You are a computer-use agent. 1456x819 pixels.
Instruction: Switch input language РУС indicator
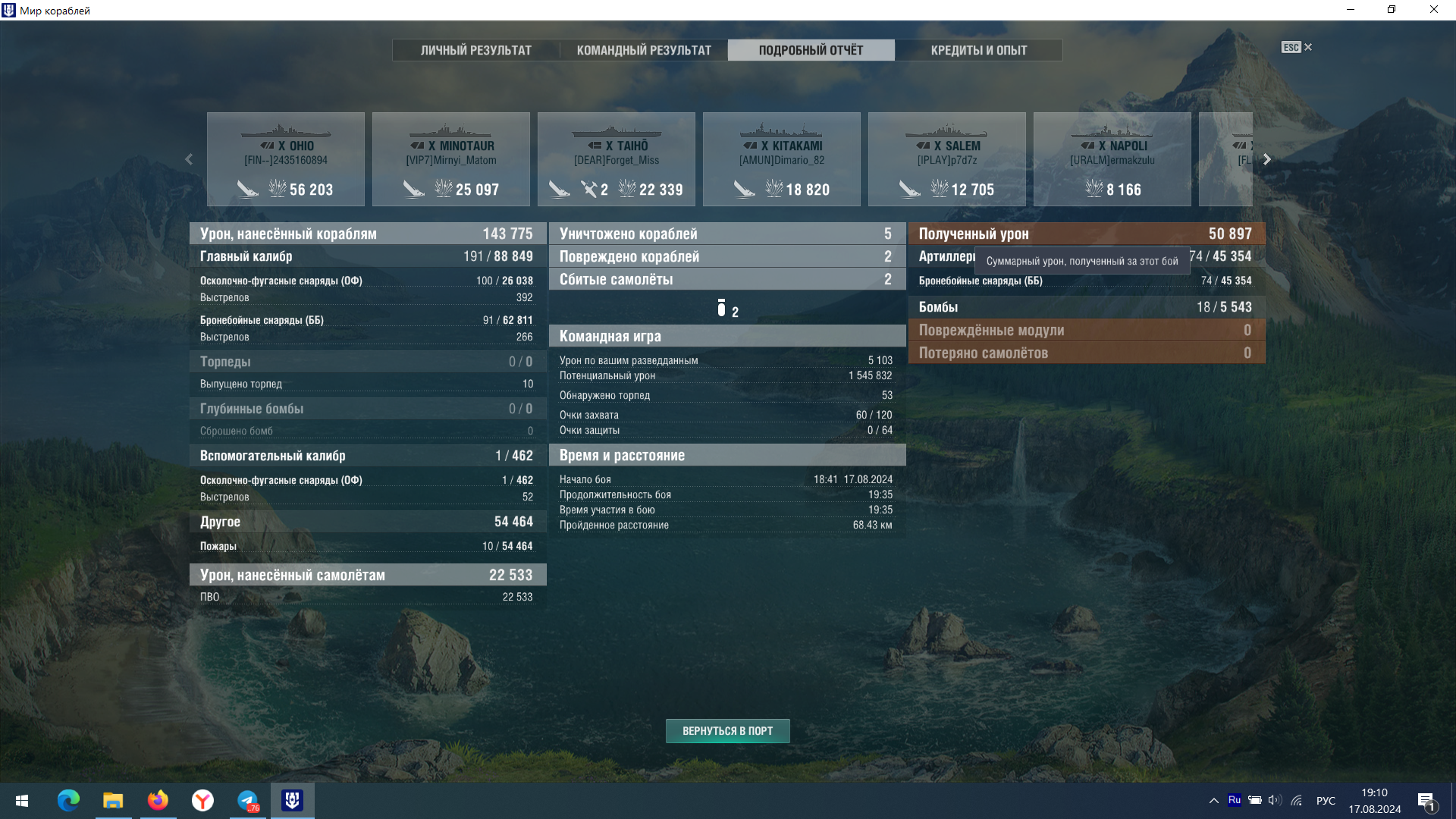[x=1326, y=801]
